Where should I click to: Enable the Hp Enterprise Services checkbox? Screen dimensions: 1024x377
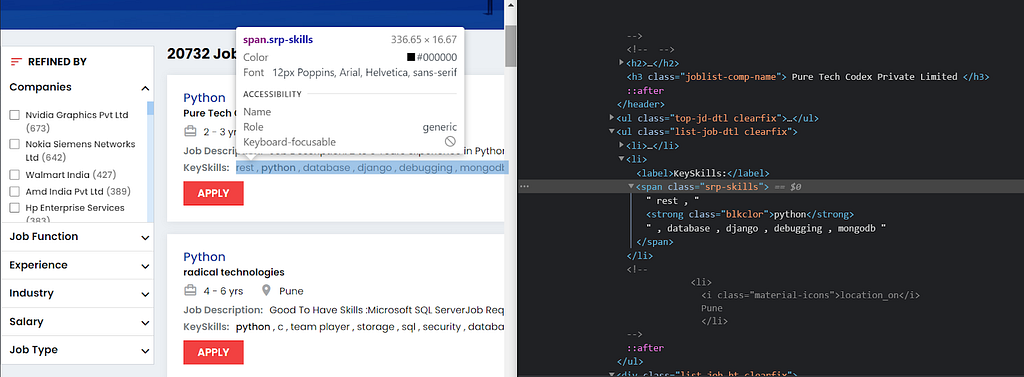(x=14, y=208)
